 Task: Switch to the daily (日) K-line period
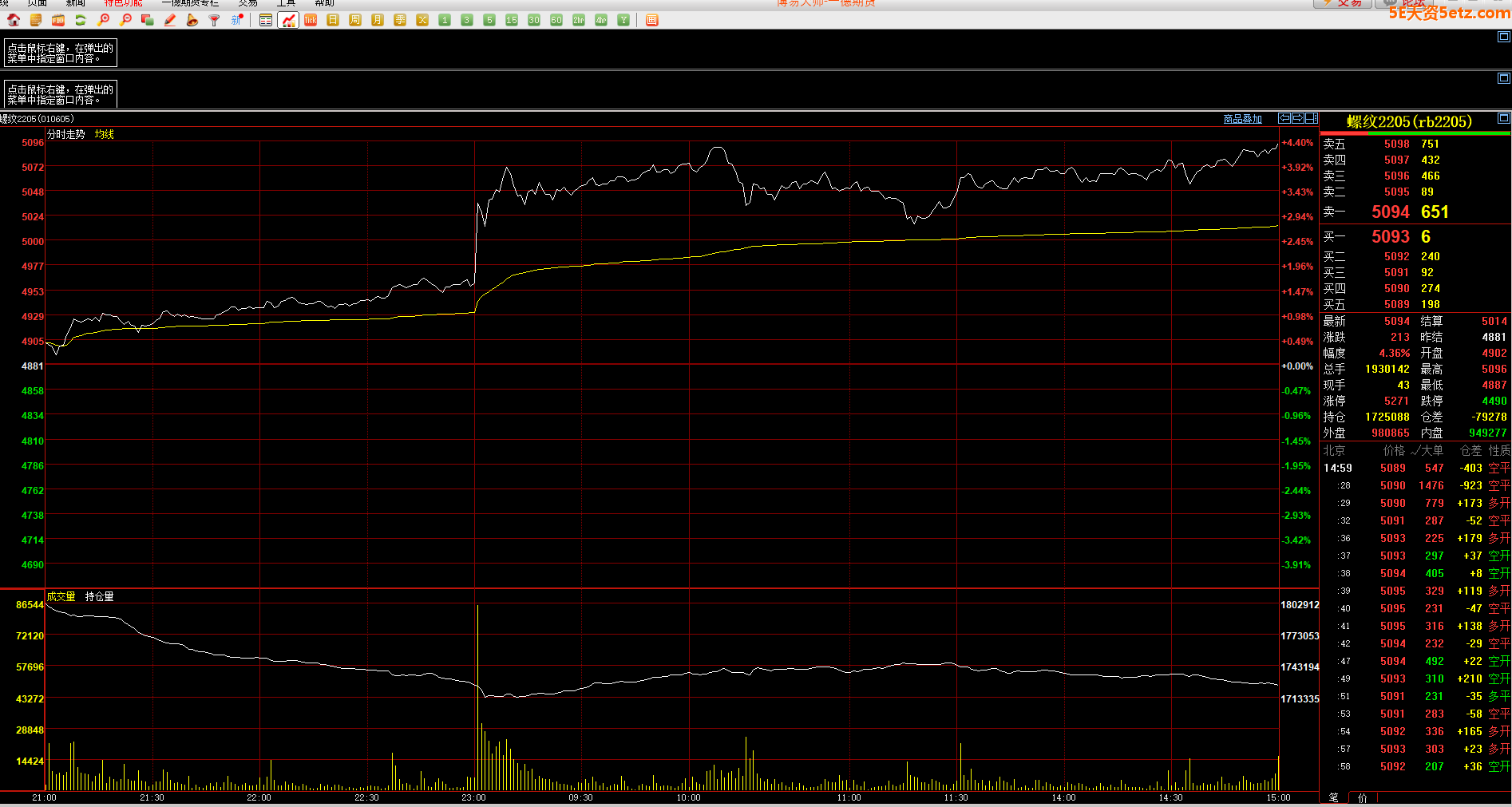[333, 20]
